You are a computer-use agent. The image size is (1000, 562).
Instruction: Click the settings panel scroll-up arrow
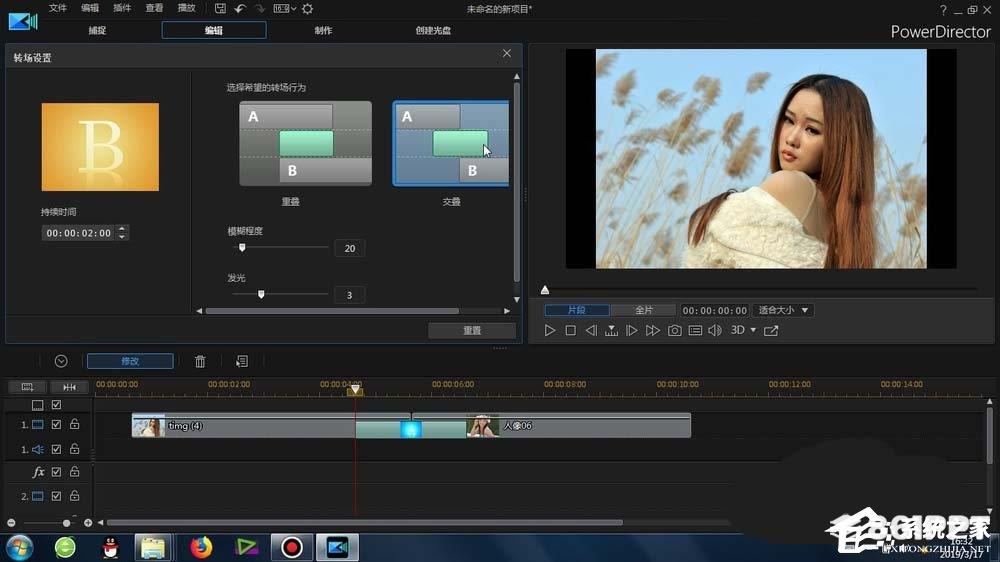click(517, 77)
